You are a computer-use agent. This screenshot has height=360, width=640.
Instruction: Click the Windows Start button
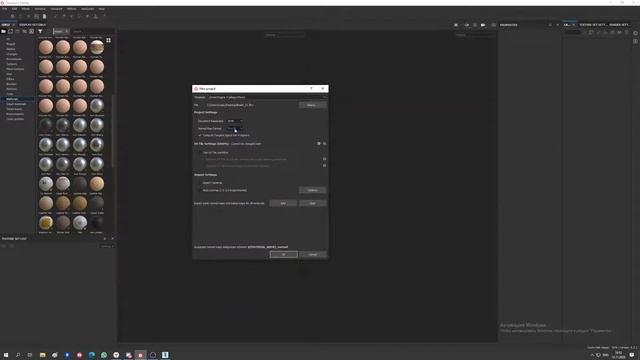click(6, 355)
